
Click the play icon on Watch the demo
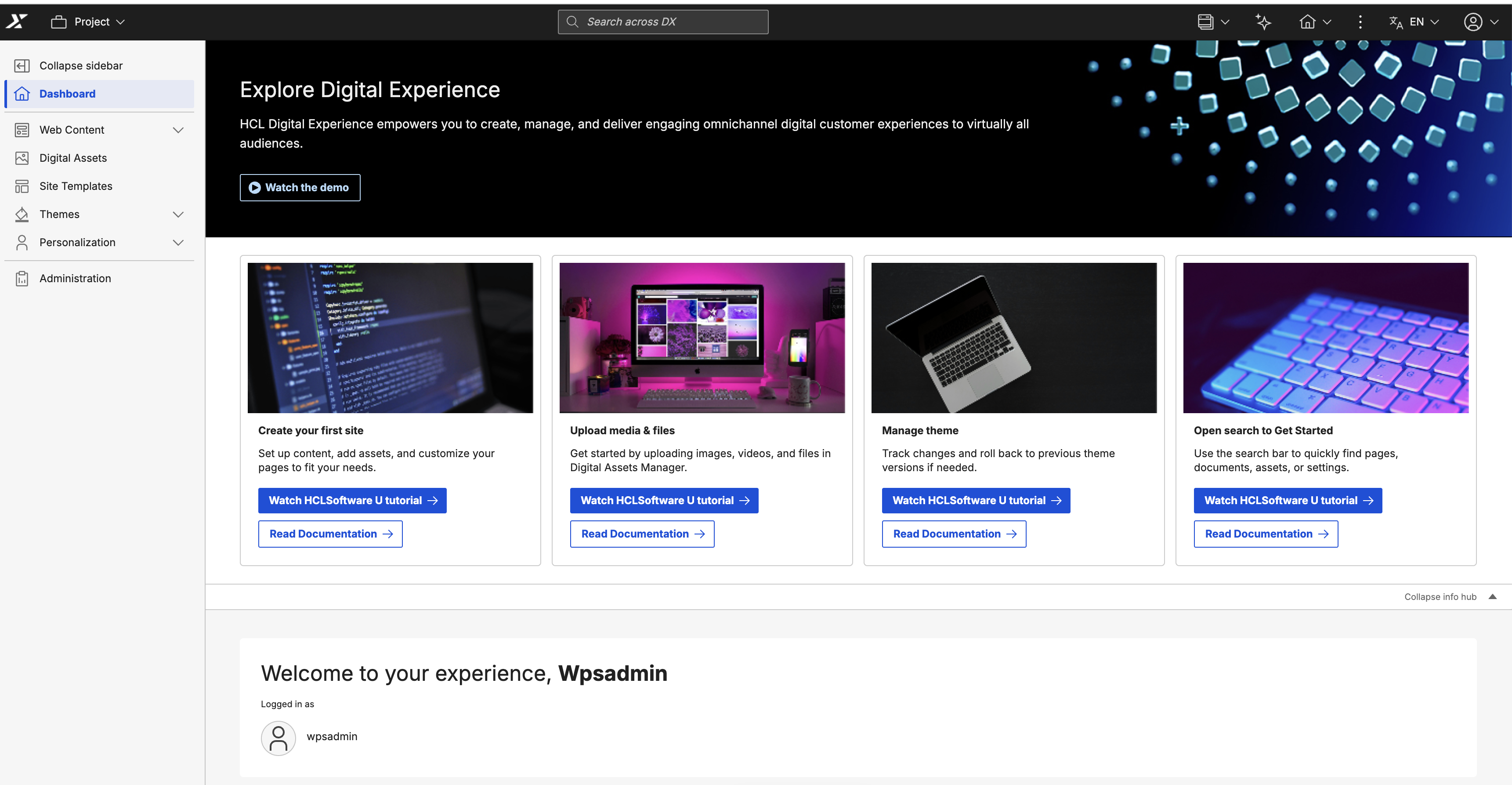255,187
